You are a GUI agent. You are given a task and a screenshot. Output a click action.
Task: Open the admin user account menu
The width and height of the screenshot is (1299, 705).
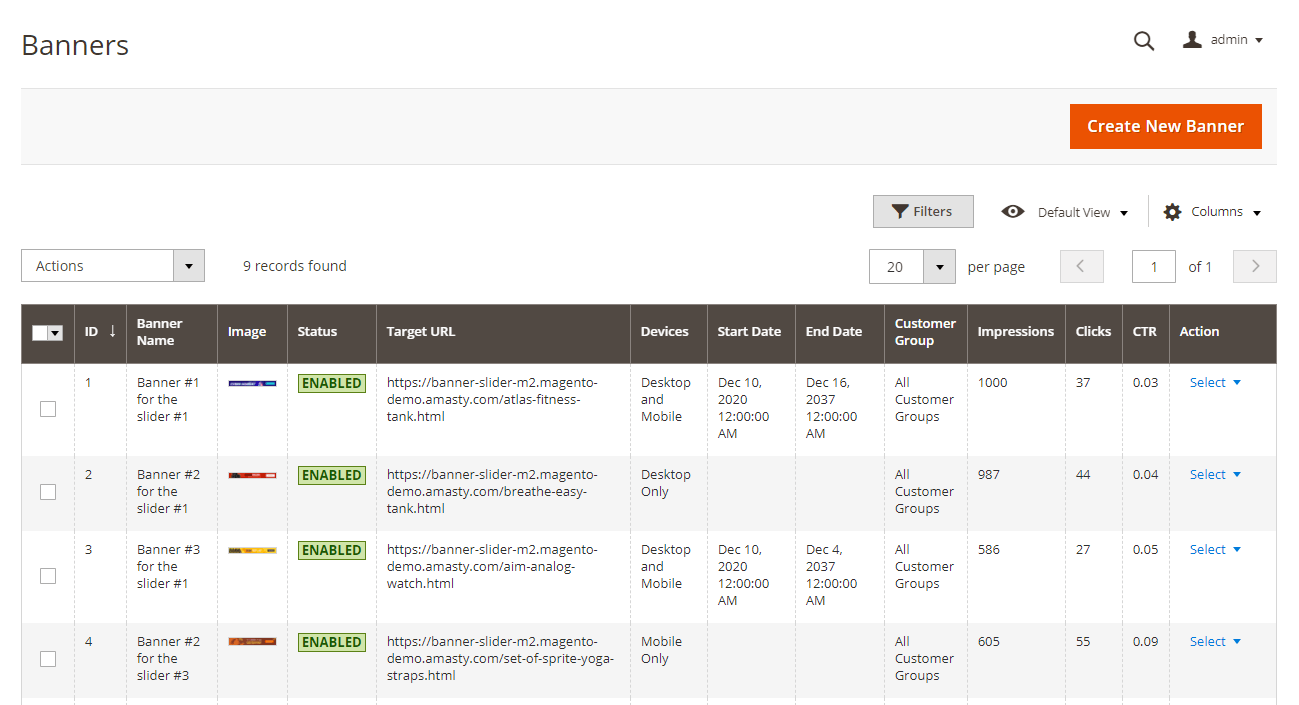pos(1223,40)
